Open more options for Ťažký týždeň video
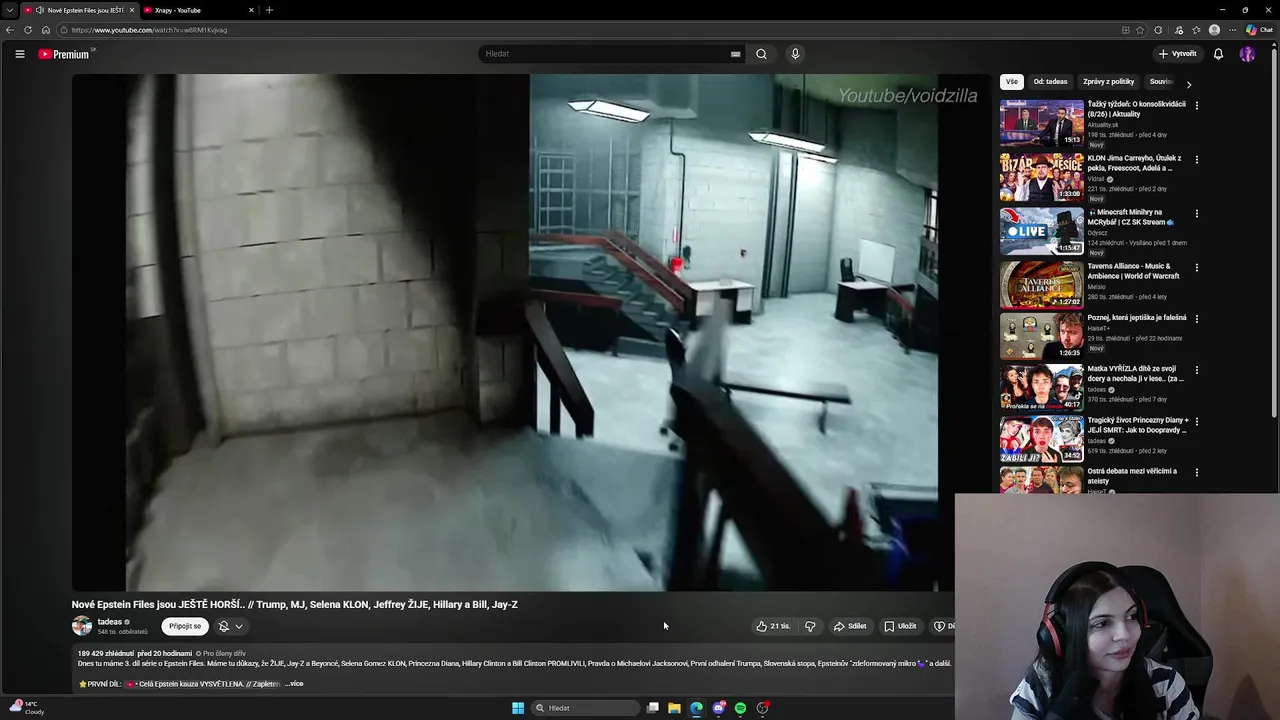 1196,105
